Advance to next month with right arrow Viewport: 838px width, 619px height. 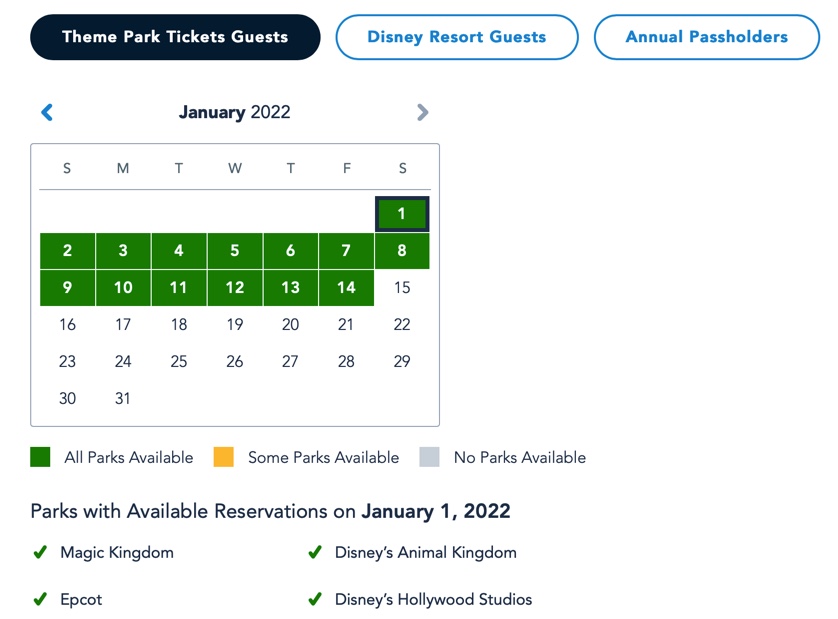(x=423, y=112)
